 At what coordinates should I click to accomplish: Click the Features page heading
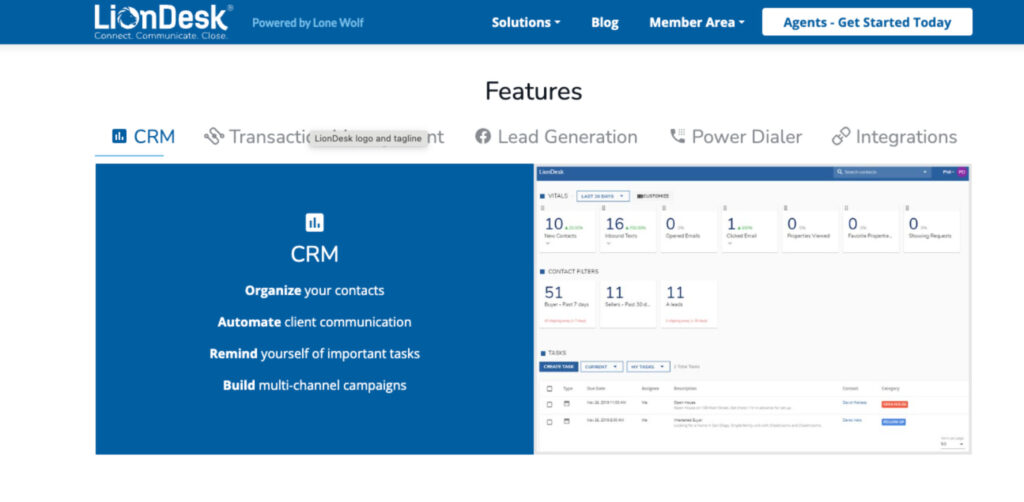(x=534, y=91)
